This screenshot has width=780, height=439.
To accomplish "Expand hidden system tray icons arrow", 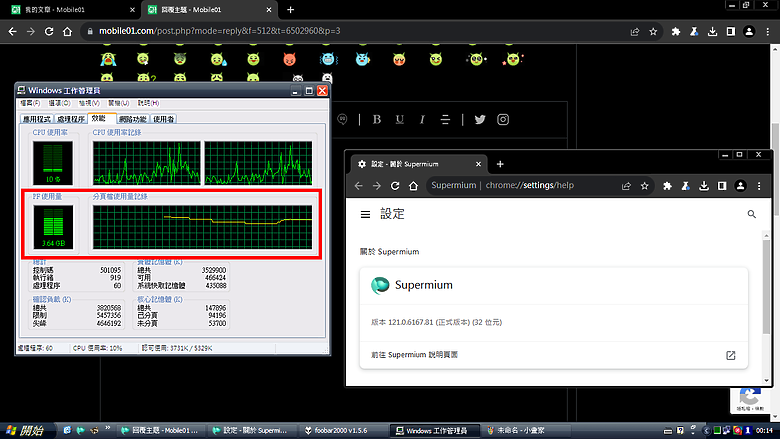I will click(705, 431).
